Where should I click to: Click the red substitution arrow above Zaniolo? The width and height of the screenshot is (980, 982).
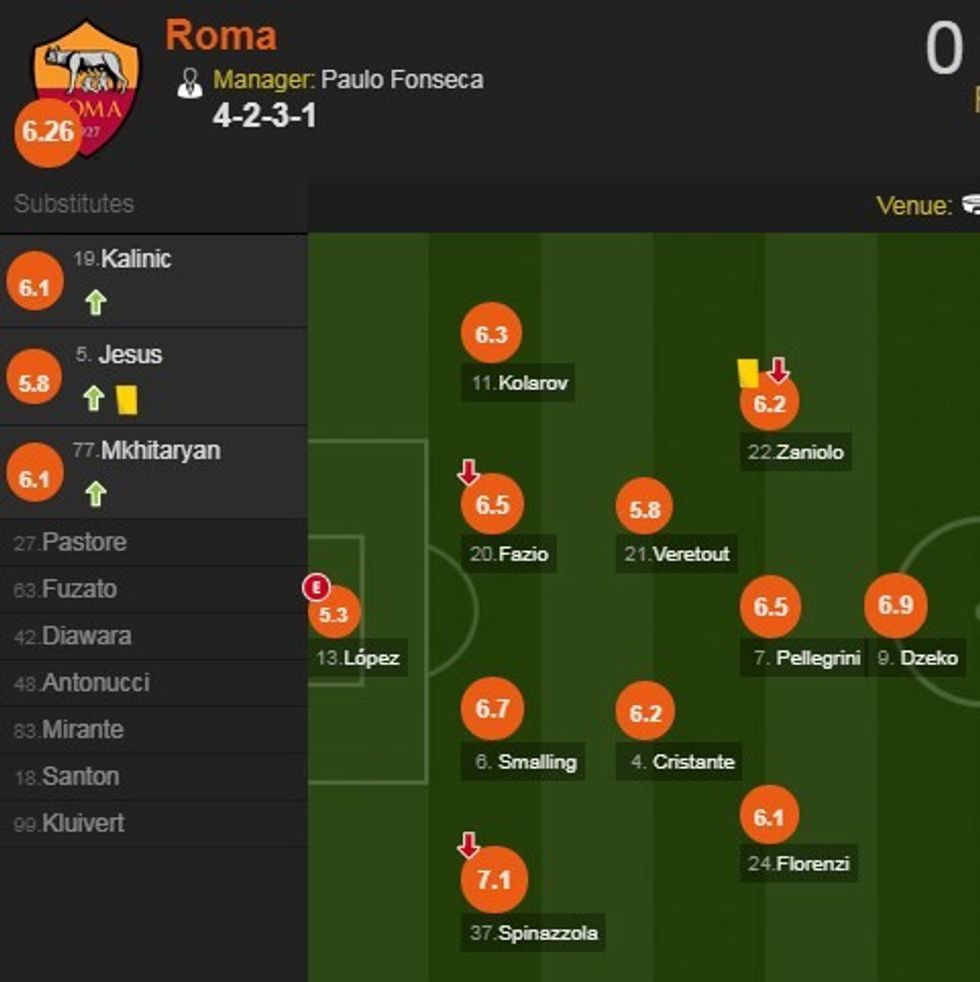778,371
